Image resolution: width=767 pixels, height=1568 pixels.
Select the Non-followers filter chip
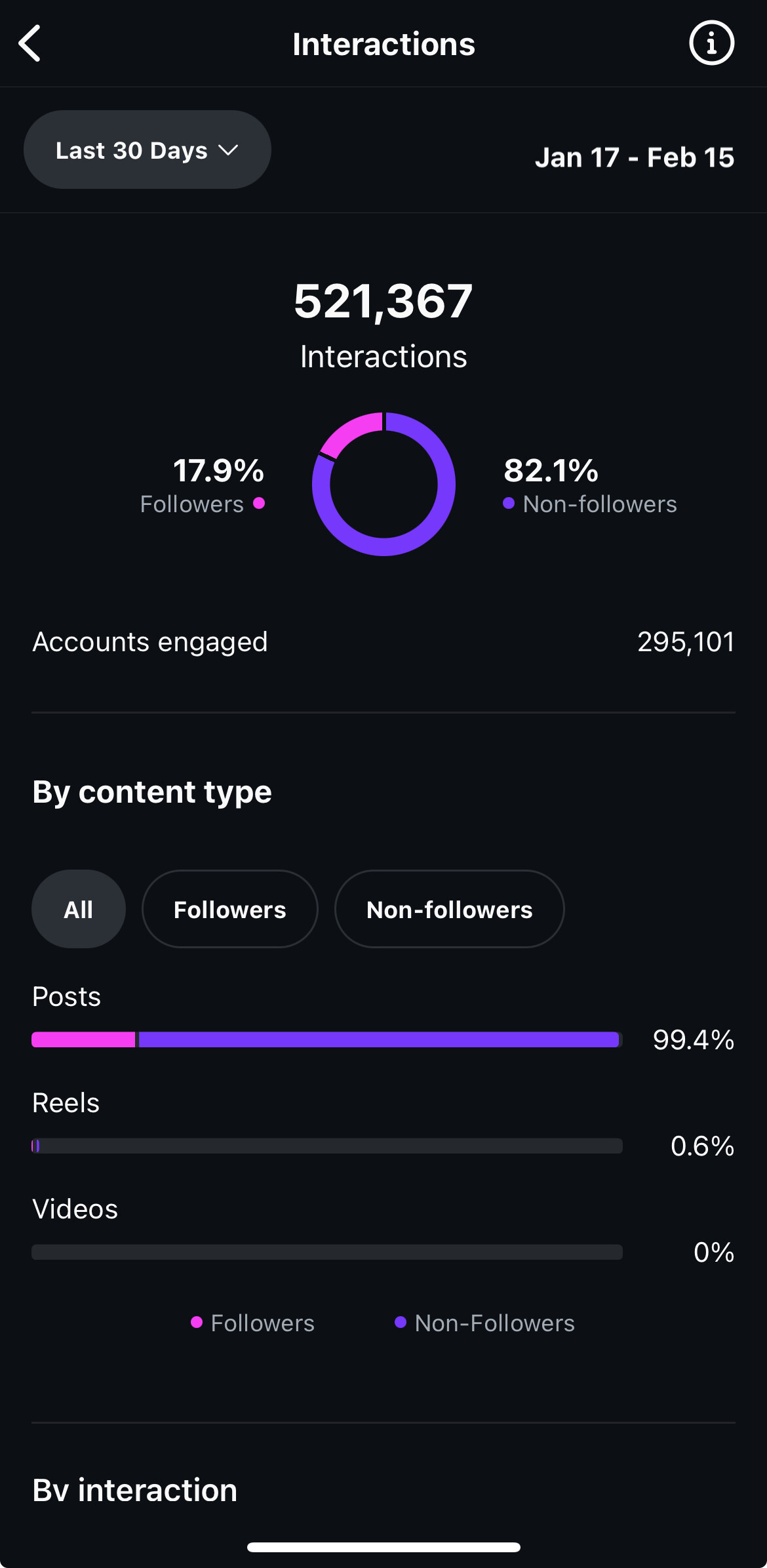point(450,909)
